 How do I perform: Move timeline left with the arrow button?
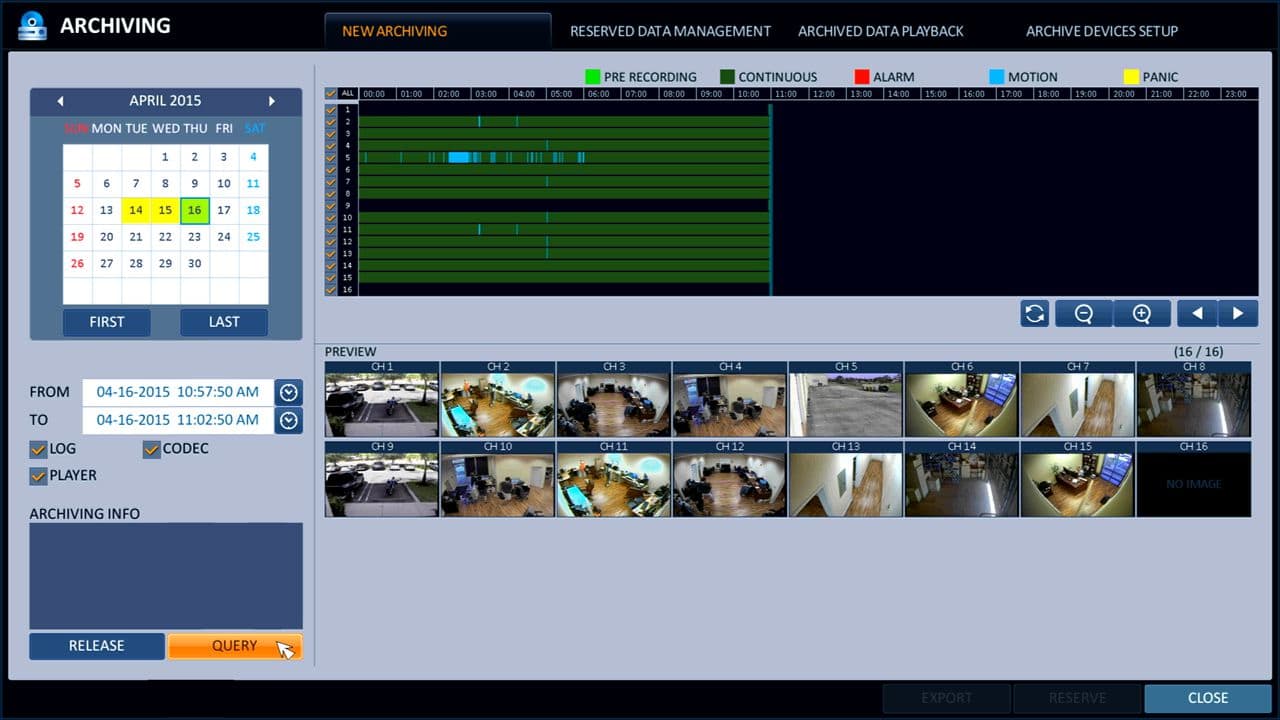pyautogui.click(x=1197, y=313)
